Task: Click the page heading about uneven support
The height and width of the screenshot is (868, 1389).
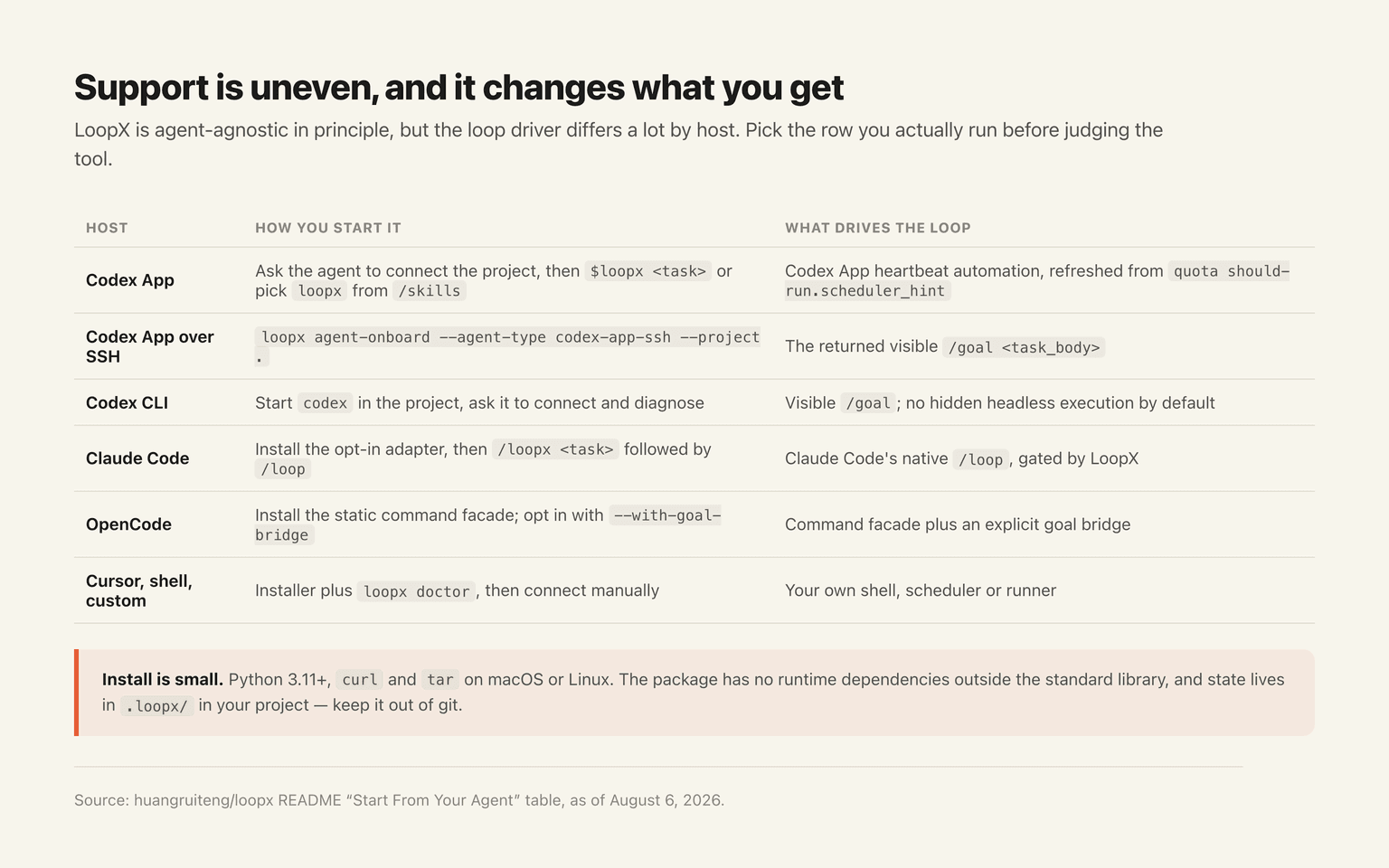Action: pos(458,88)
